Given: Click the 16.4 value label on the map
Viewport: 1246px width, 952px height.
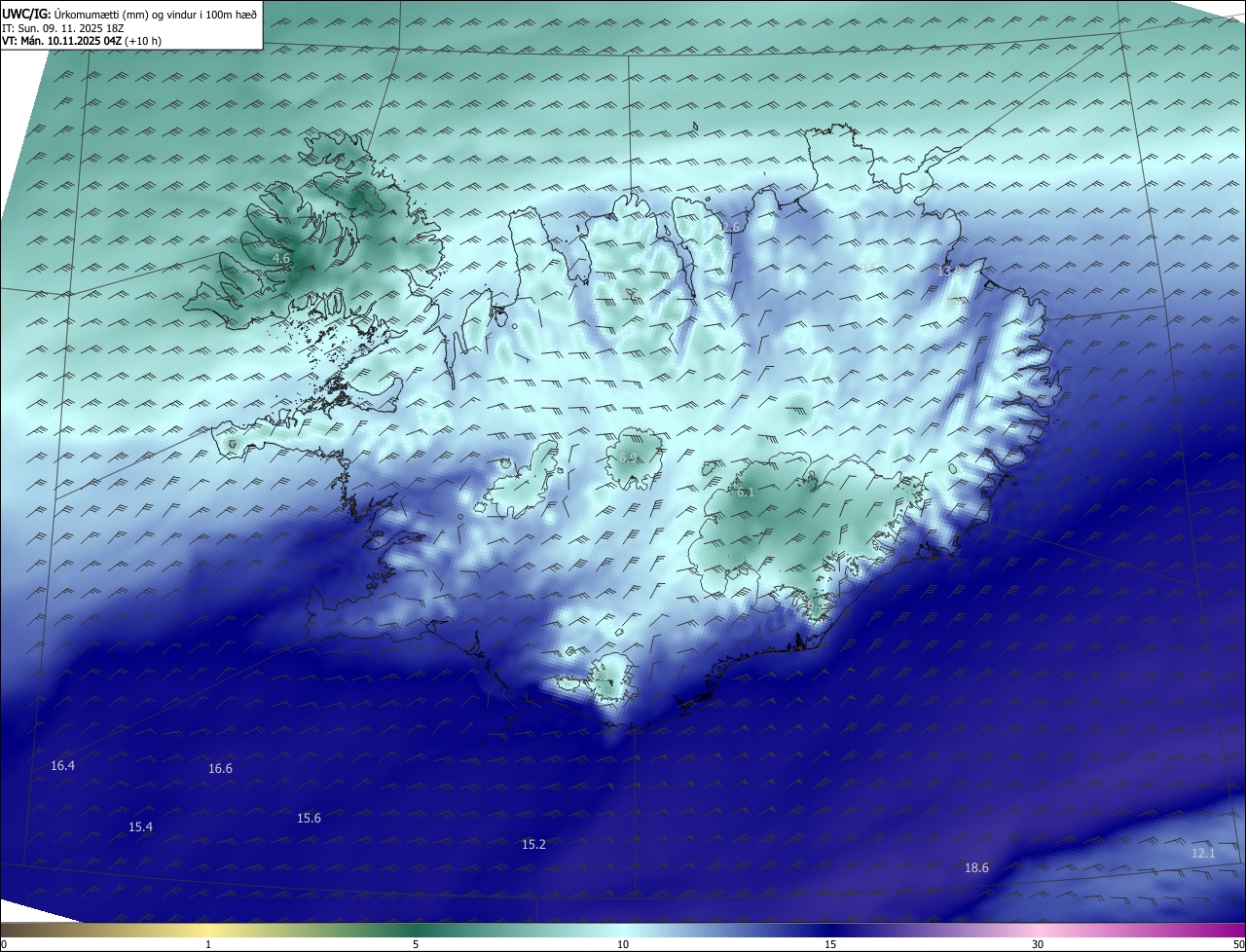Looking at the screenshot, I should [x=62, y=766].
